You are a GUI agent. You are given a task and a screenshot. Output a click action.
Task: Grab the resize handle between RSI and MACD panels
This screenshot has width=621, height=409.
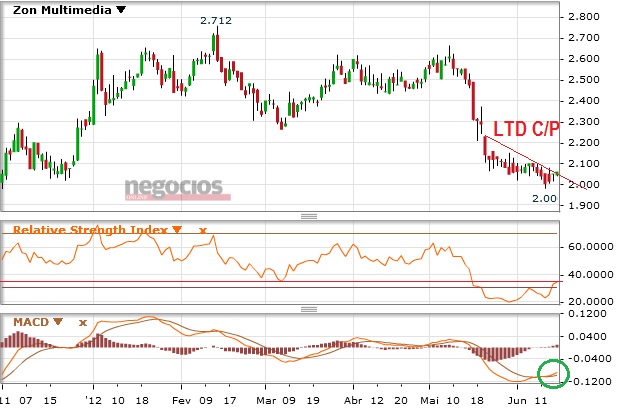point(309,309)
